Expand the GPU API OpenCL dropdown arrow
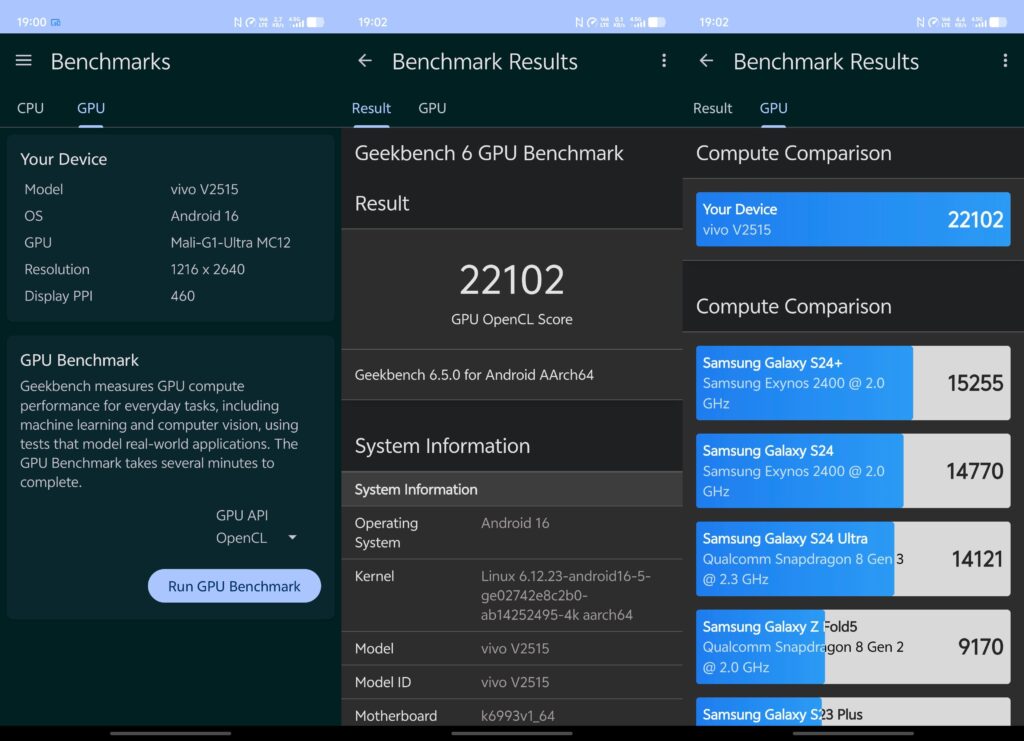This screenshot has height=741, width=1024. tap(292, 538)
